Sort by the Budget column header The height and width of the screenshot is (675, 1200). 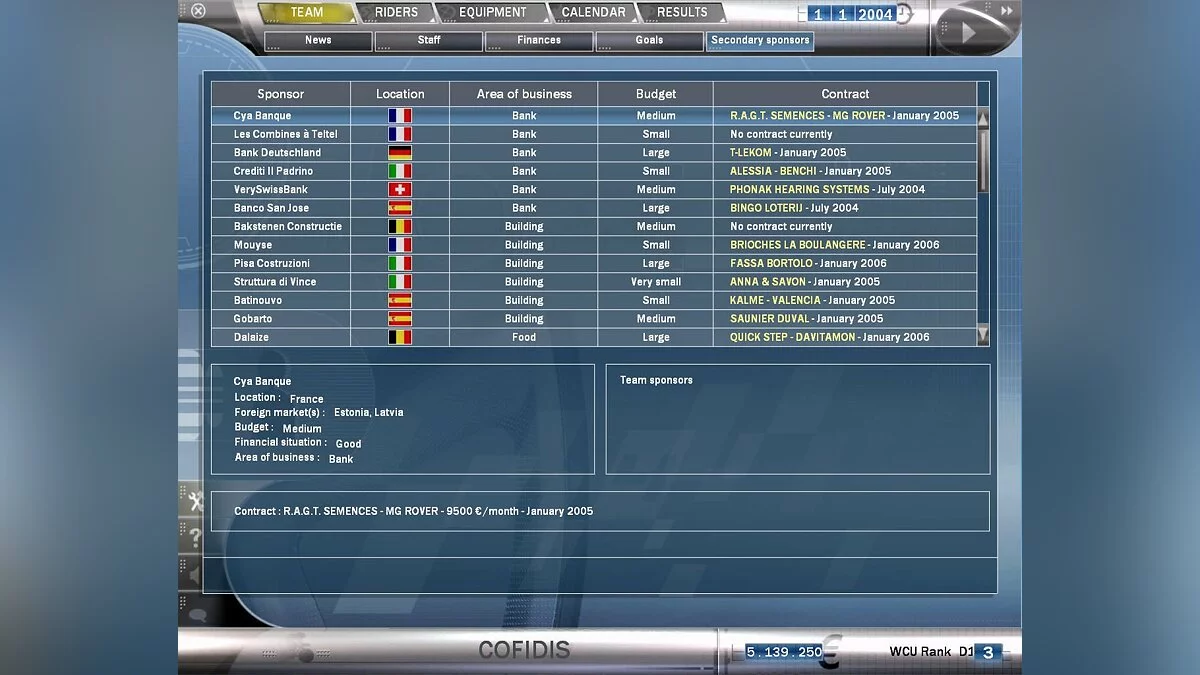656,94
